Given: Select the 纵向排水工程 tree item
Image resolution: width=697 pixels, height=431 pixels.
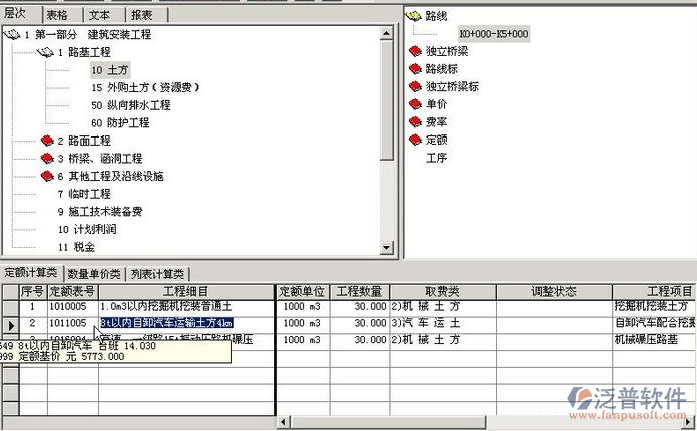Looking at the screenshot, I should tap(135, 105).
